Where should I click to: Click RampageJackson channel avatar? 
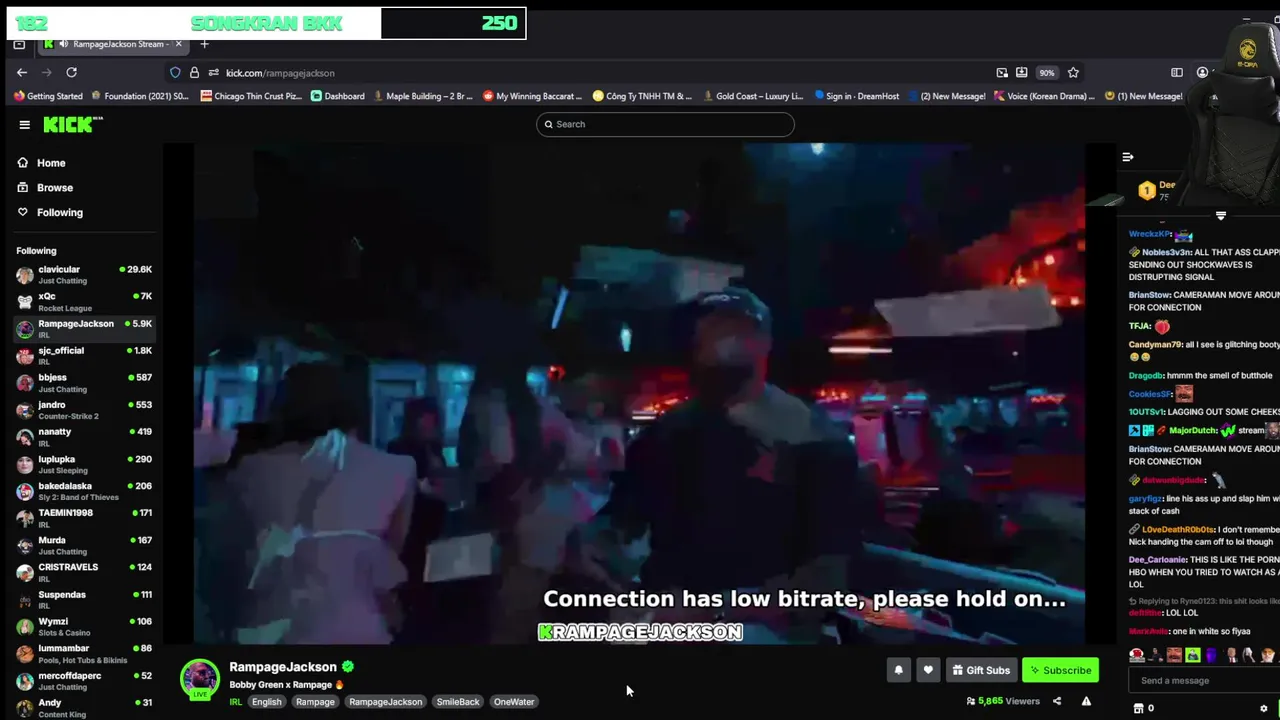200,679
